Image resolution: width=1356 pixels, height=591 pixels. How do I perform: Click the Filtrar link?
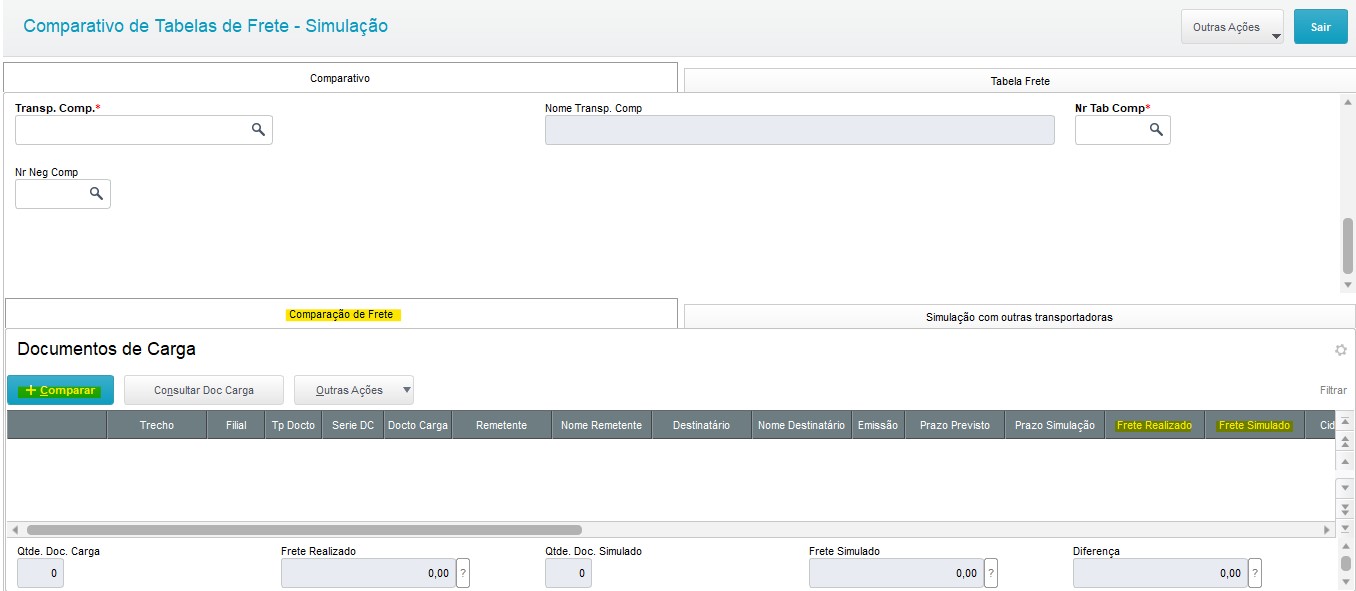click(1333, 390)
